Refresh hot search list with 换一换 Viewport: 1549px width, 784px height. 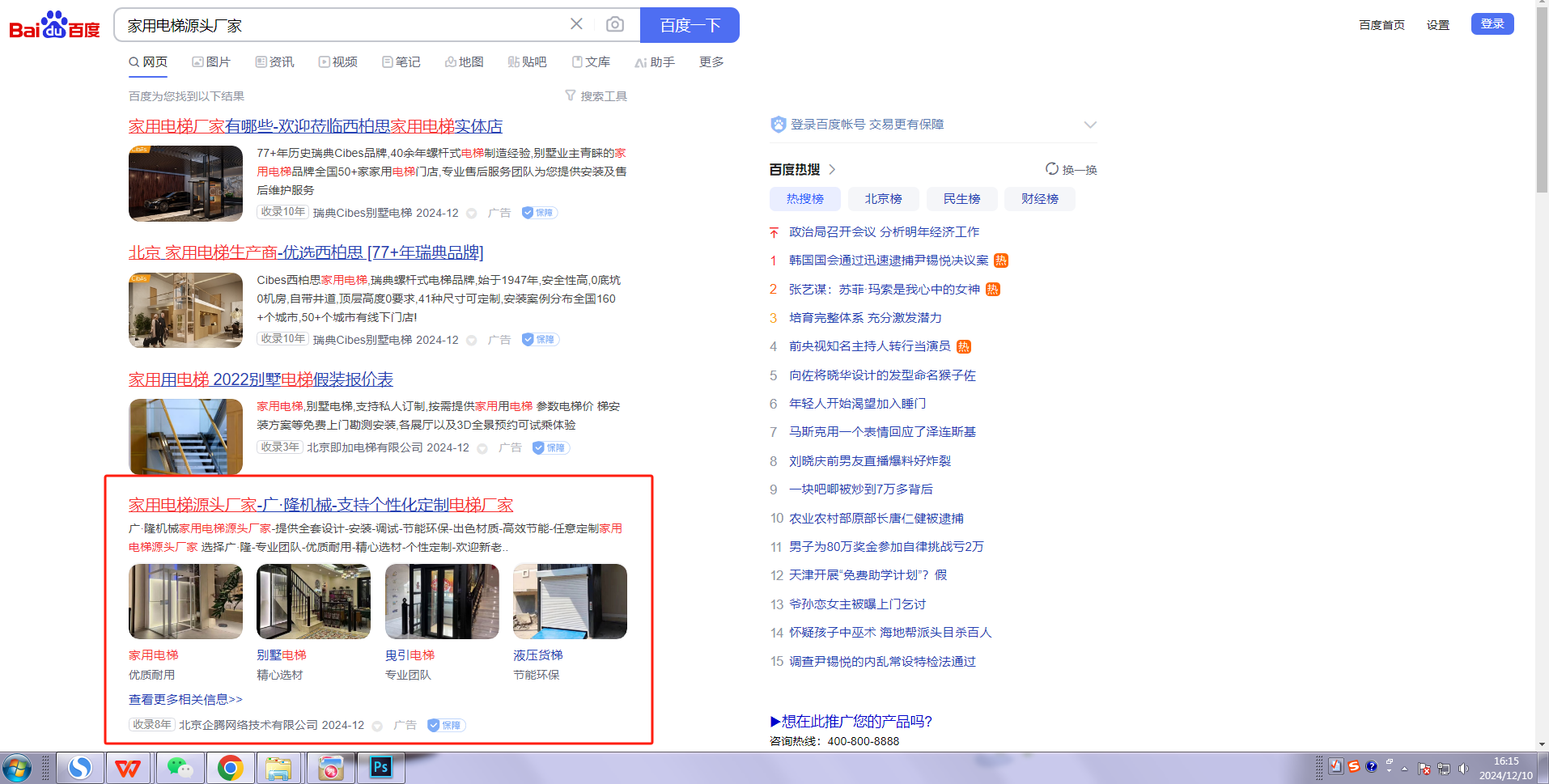[1071, 170]
